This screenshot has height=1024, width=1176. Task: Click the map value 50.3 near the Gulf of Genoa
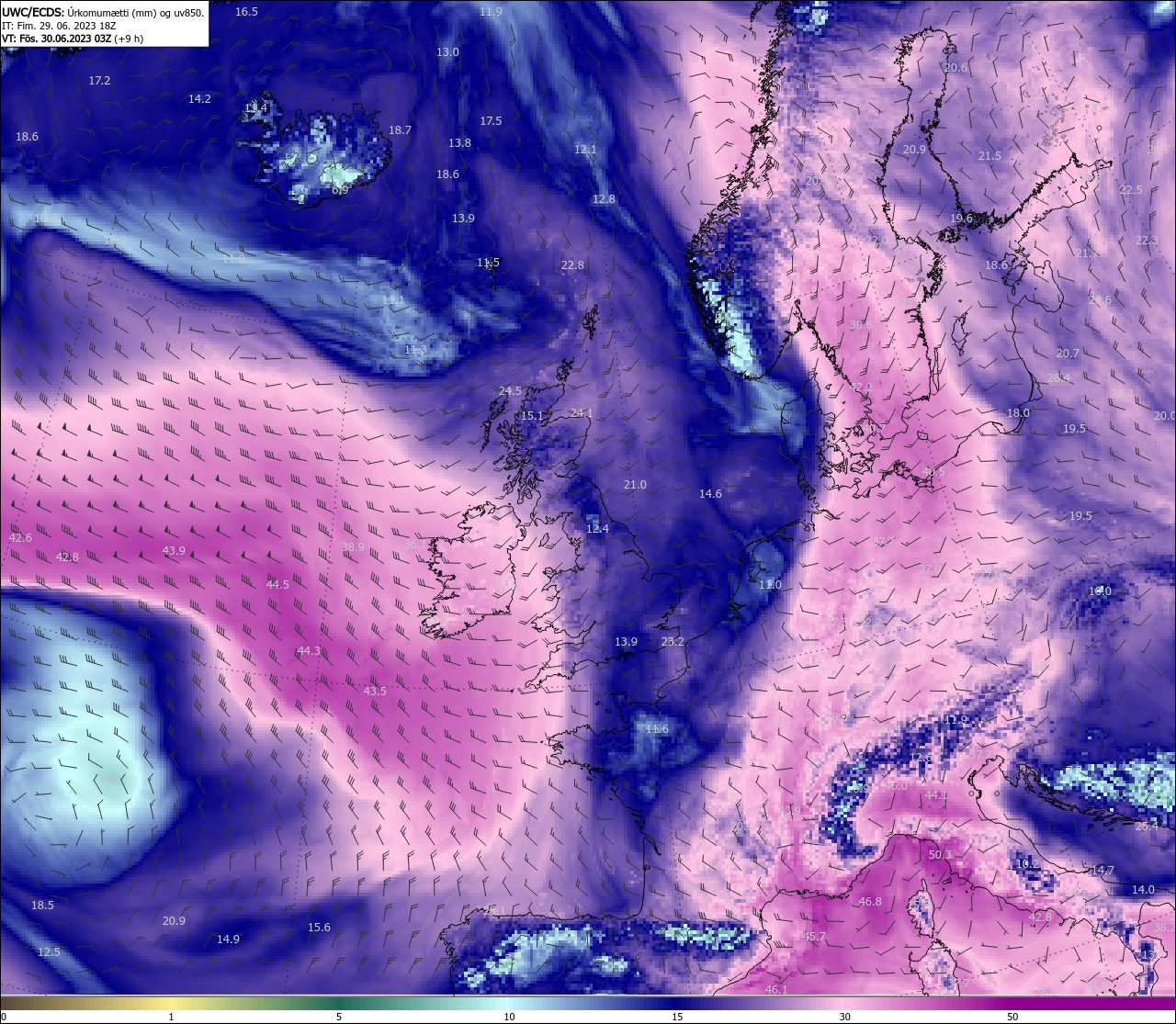(x=940, y=855)
